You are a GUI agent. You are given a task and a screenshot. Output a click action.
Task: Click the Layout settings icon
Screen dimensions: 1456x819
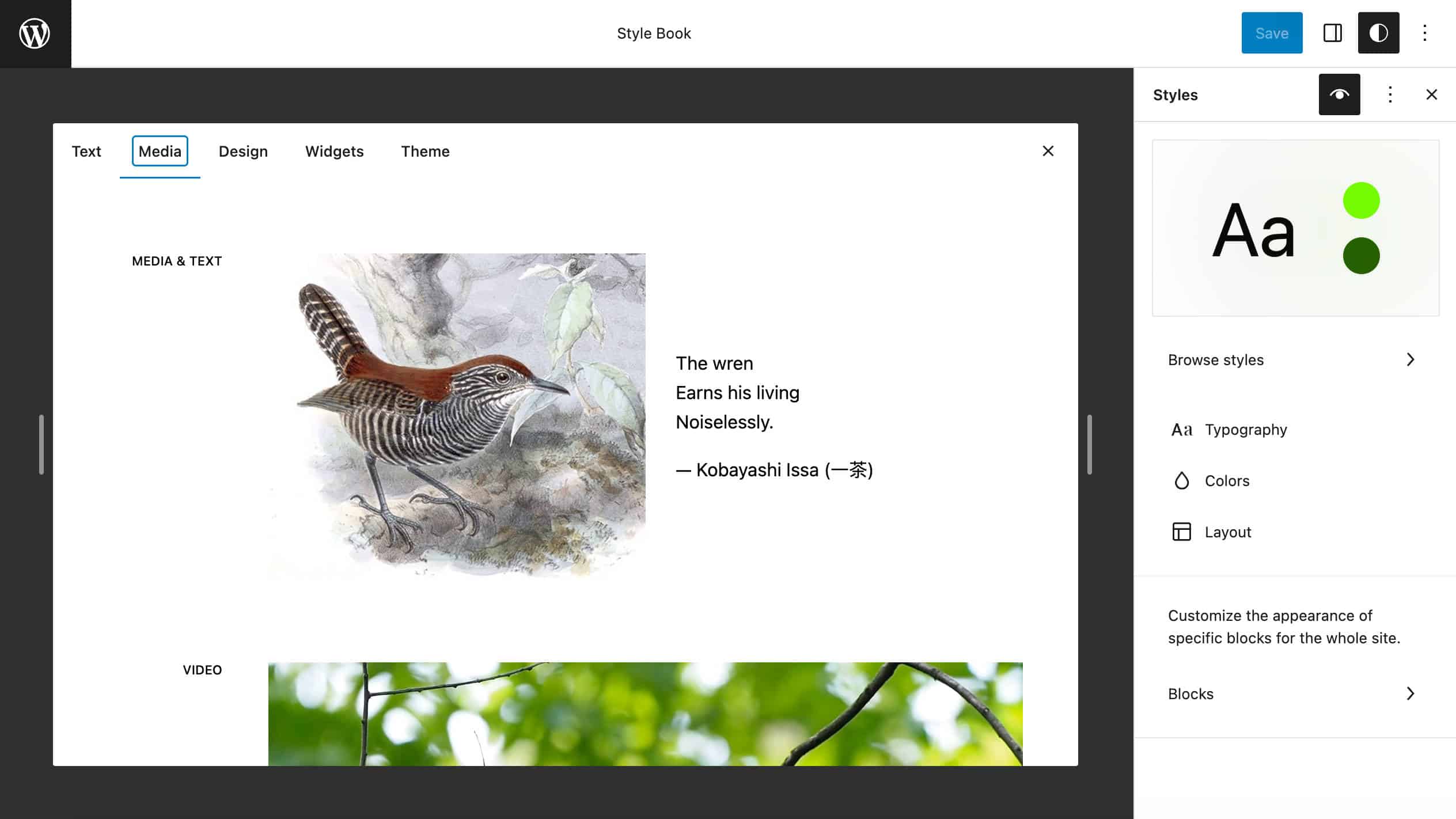pos(1180,531)
